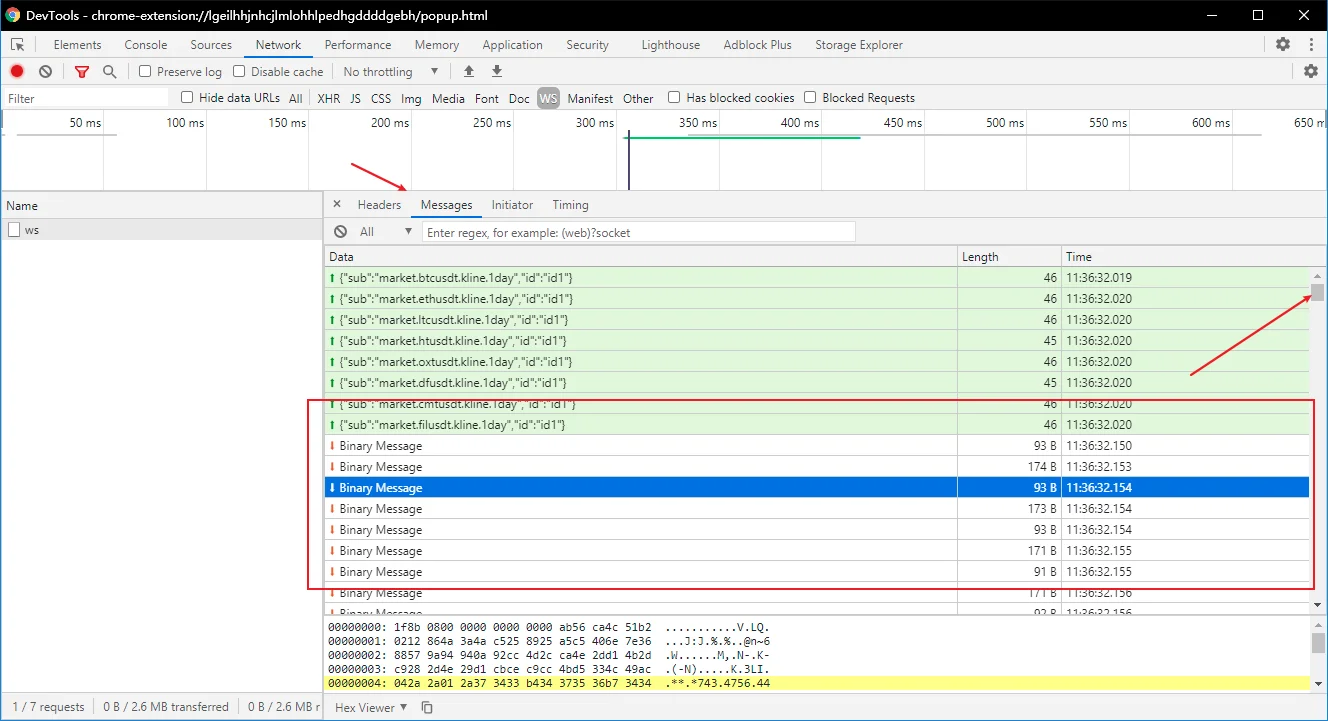Select 173 B Binary Message row

coord(817,509)
